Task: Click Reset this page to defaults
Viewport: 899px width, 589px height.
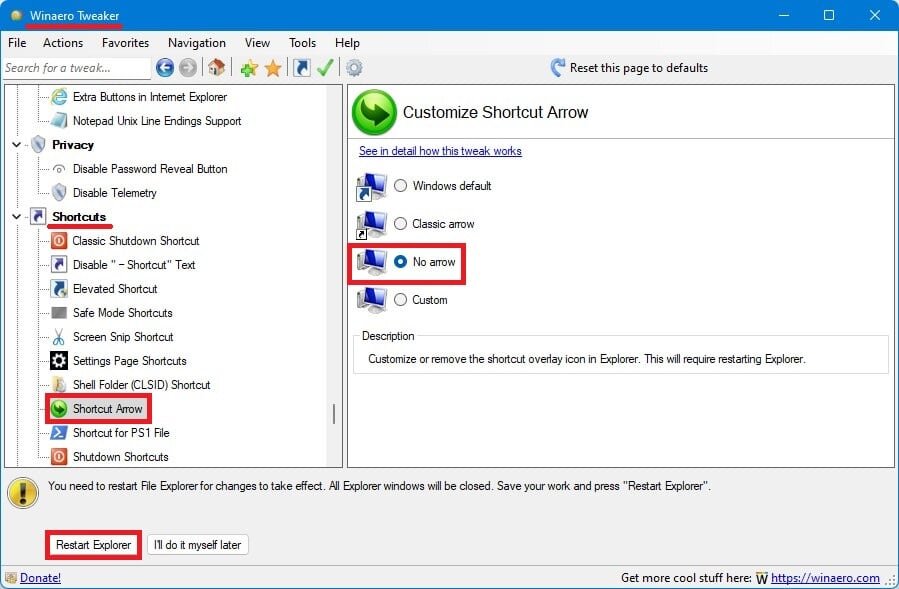Action: pos(639,68)
